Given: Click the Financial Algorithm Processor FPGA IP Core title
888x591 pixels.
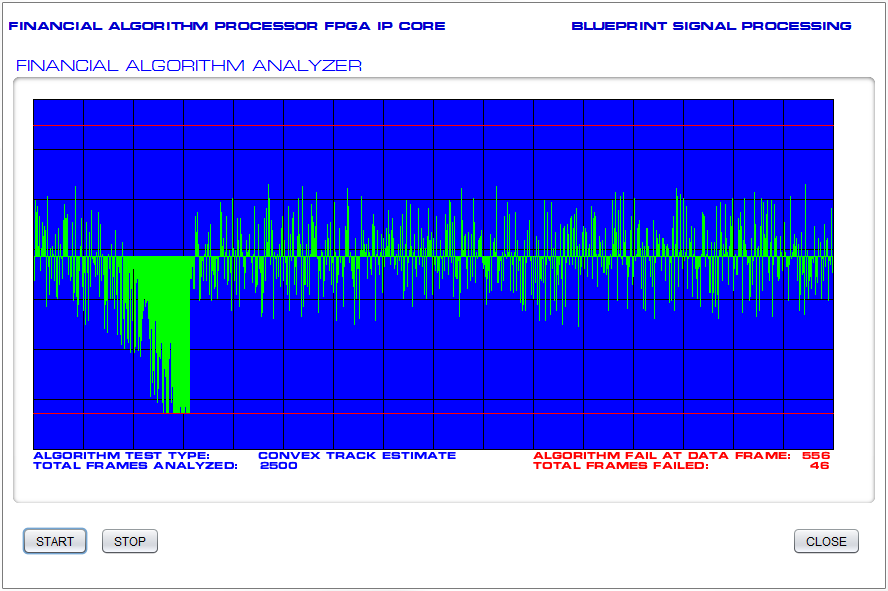Looking at the screenshot, I should [227, 26].
